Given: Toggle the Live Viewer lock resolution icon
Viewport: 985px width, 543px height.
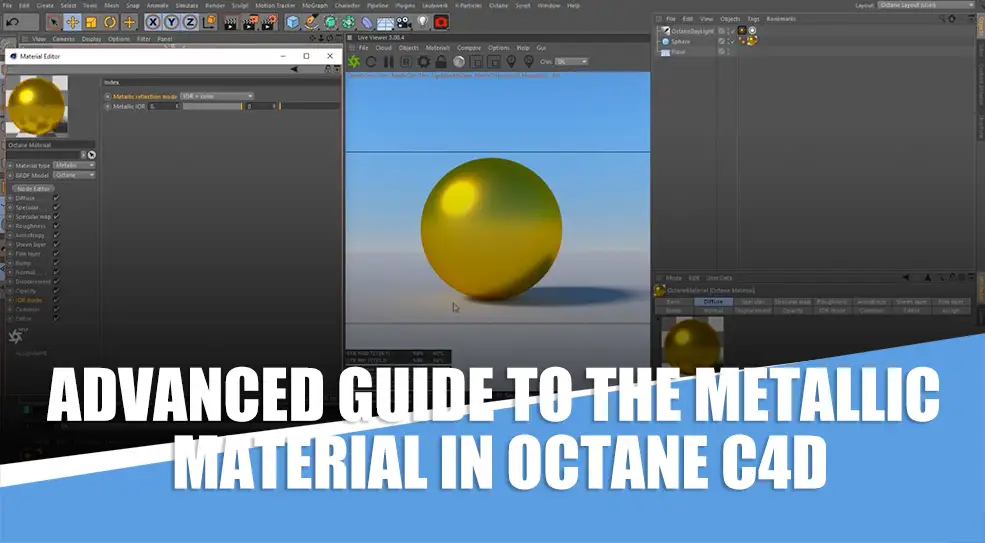Looking at the screenshot, I should (x=441, y=62).
